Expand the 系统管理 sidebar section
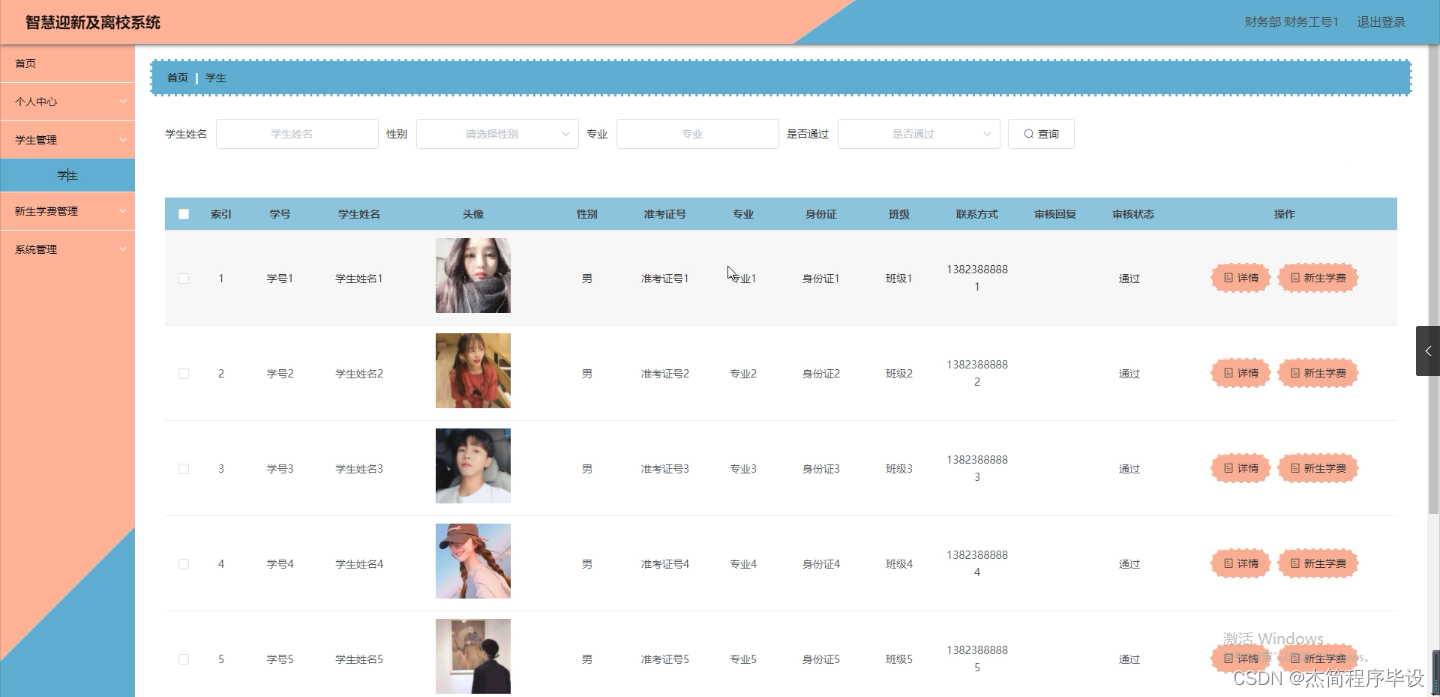The image size is (1440, 697). pos(67,249)
